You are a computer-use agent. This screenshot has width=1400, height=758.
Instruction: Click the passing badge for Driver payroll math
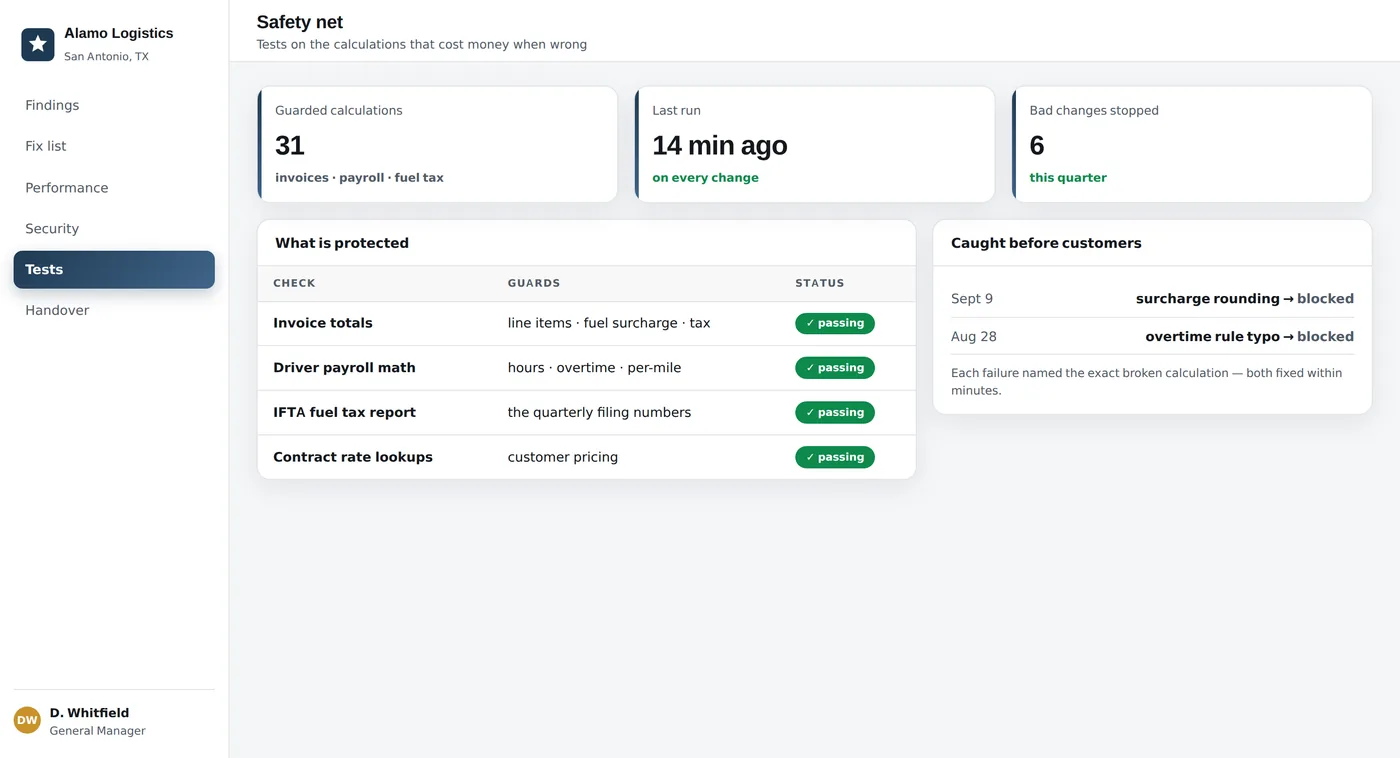click(x=835, y=367)
